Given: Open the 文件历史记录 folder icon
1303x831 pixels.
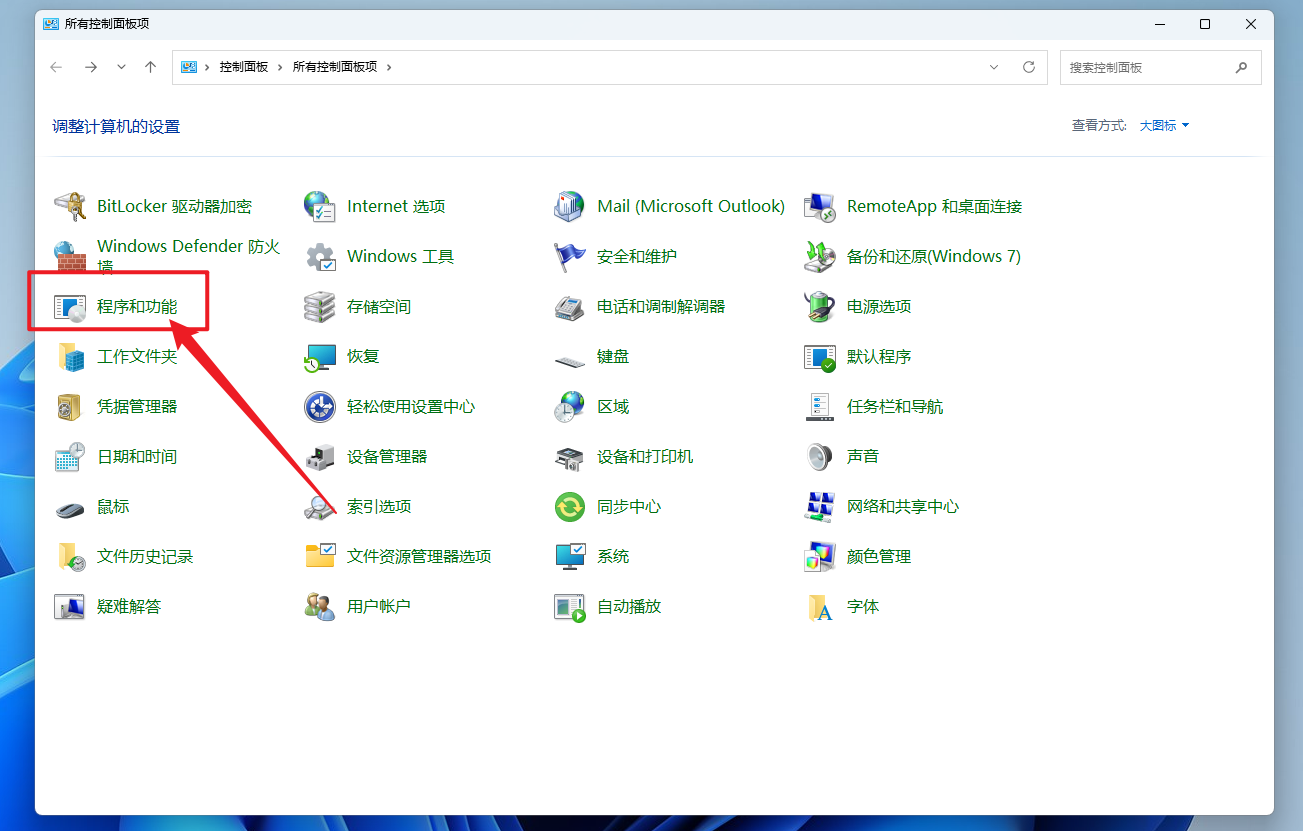Looking at the screenshot, I should click(70, 557).
